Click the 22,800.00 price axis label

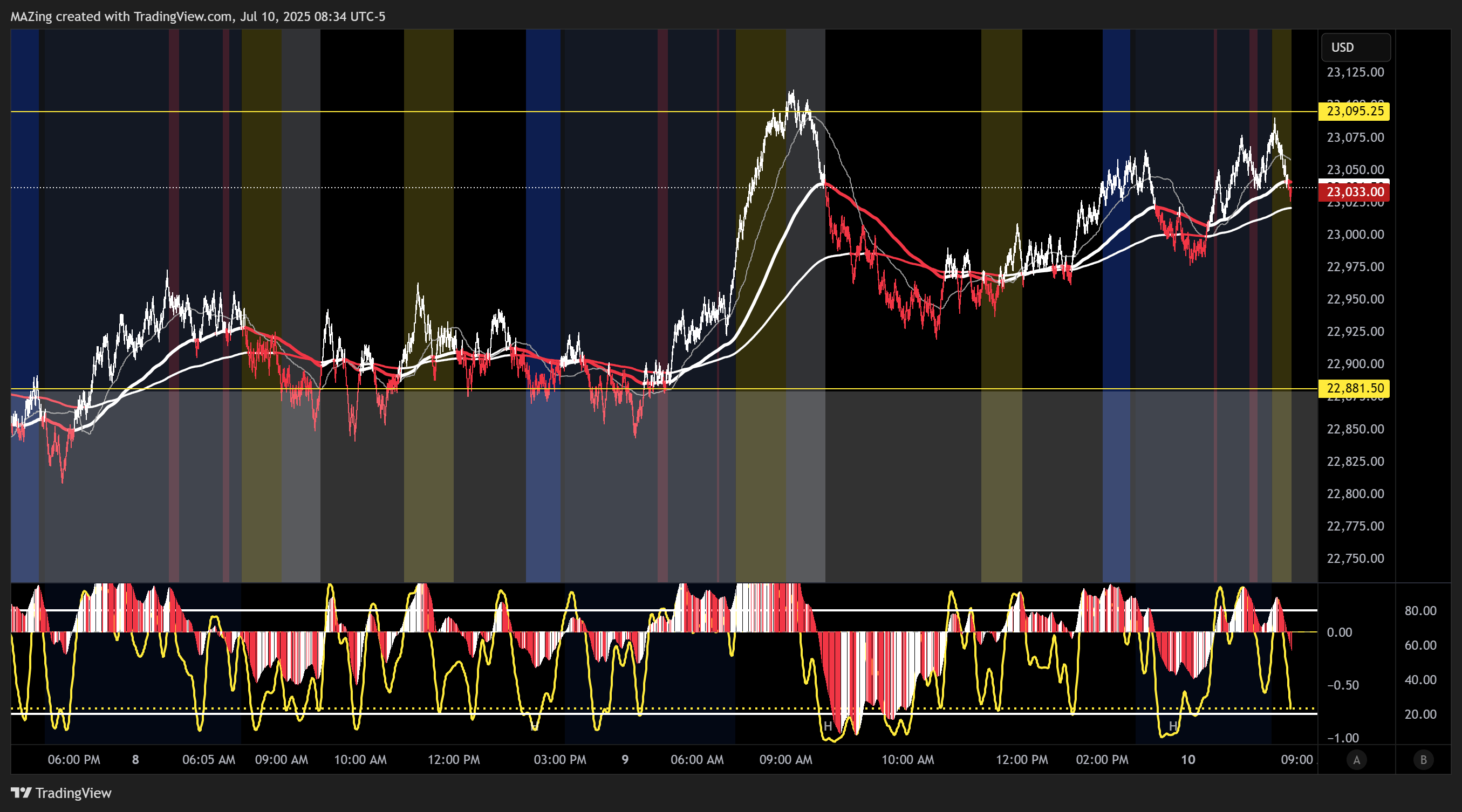click(x=1355, y=493)
